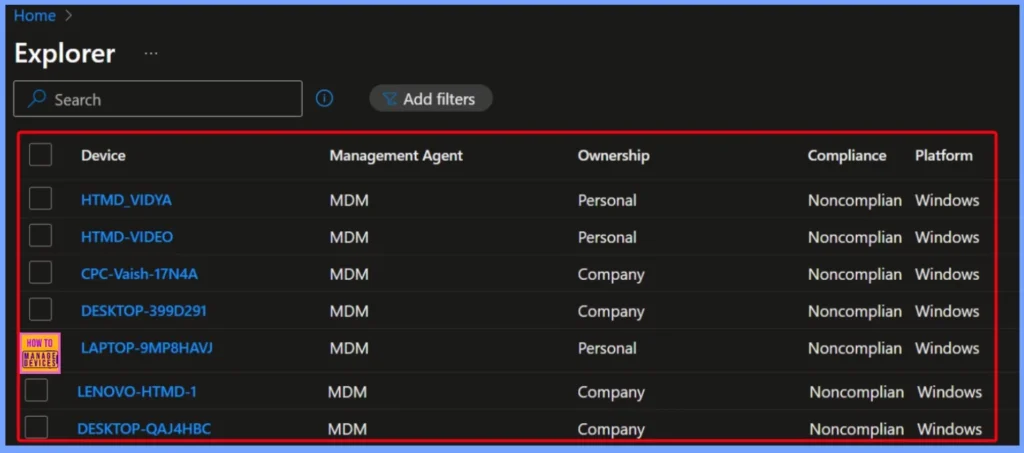This screenshot has width=1024, height=453.
Task: Click Company in LENOVO-HTMD-1 row
Action: coord(611,392)
